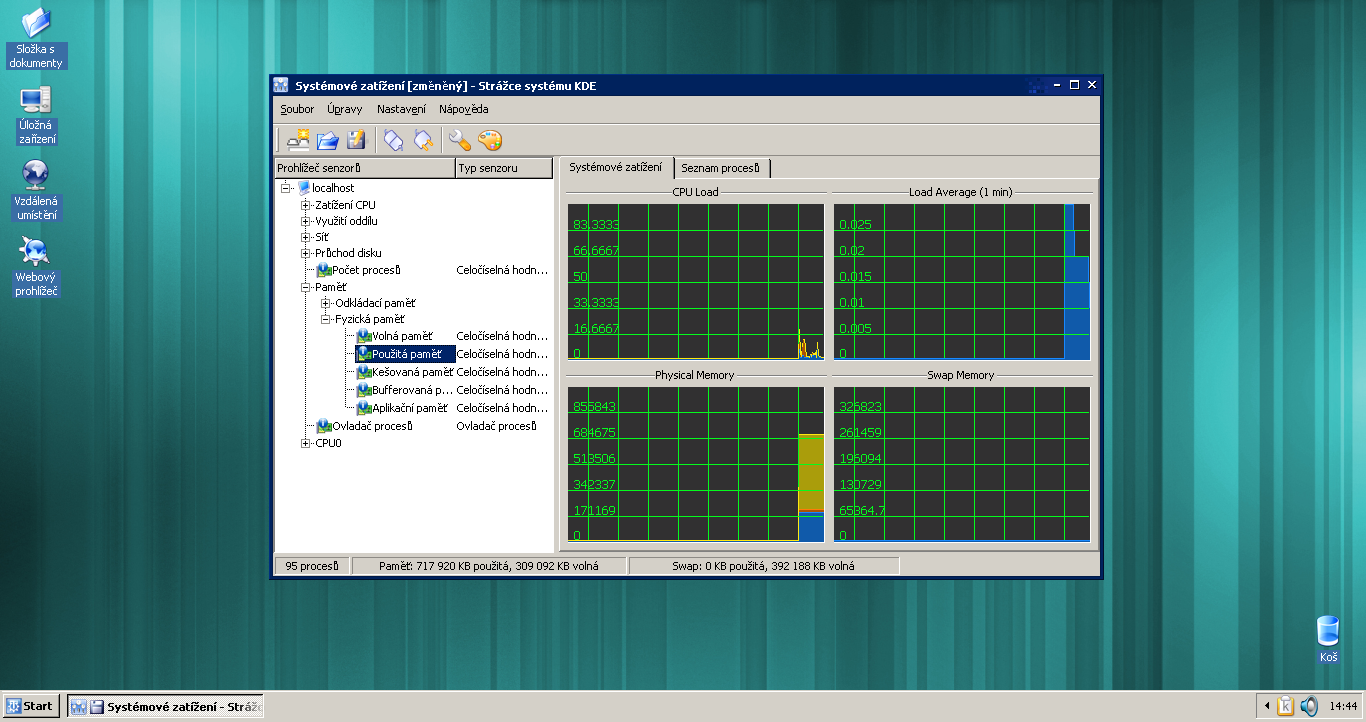Open the Soubor menu

coord(297,109)
